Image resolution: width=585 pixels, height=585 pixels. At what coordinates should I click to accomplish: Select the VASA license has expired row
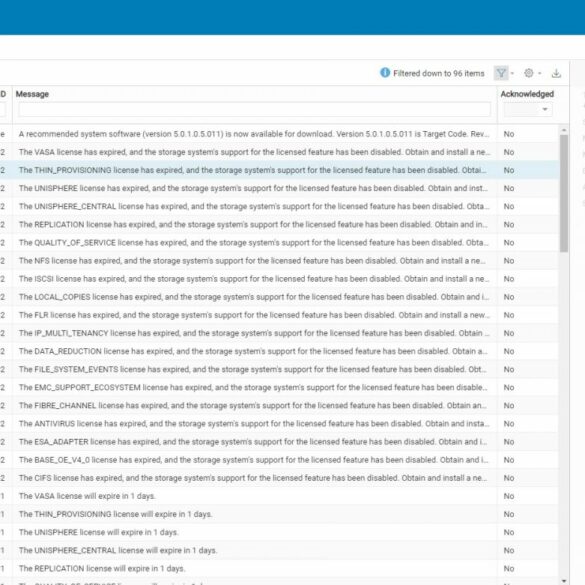(279, 152)
